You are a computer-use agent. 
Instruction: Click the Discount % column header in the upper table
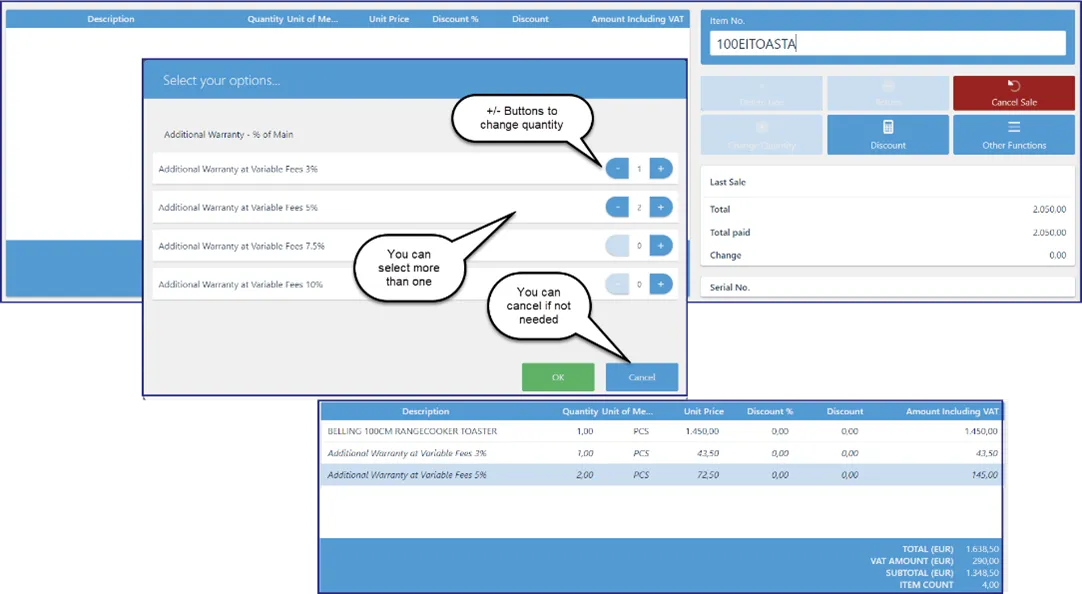coord(455,19)
